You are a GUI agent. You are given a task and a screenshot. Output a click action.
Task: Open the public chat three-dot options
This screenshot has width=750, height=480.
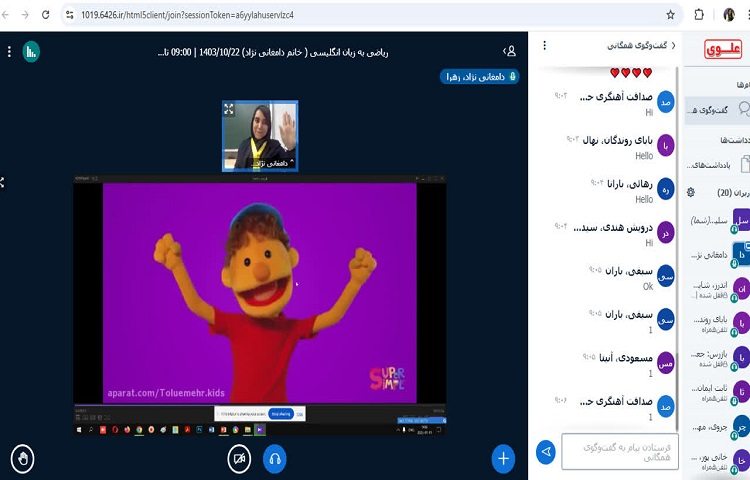544,45
